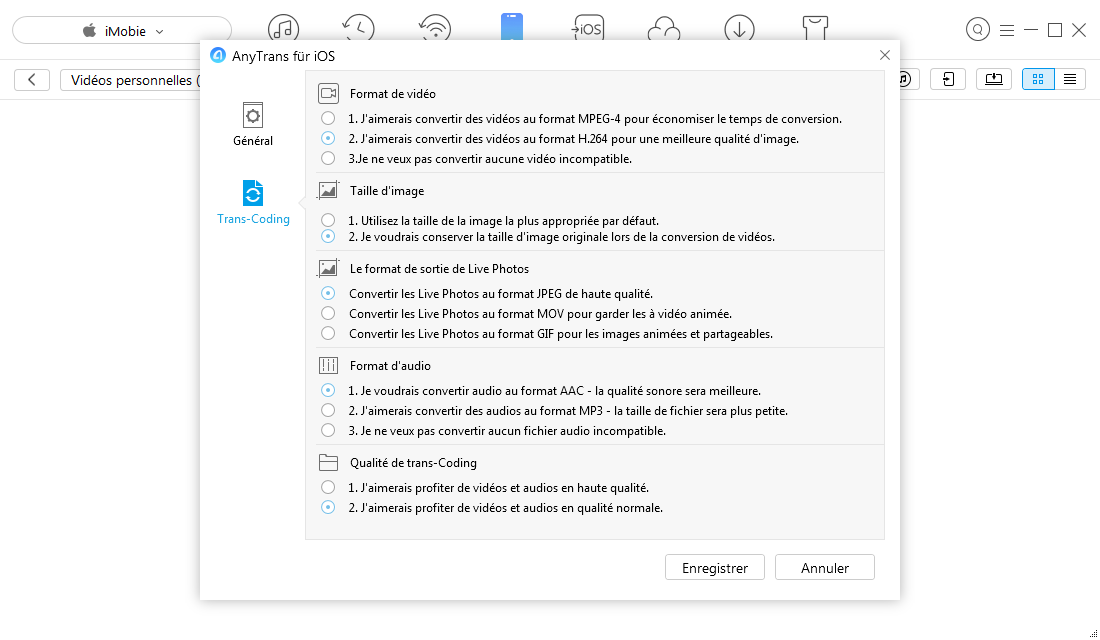
Task: Click the AnyTrans für iOS dialog title
Action: click(x=283, y=56)
